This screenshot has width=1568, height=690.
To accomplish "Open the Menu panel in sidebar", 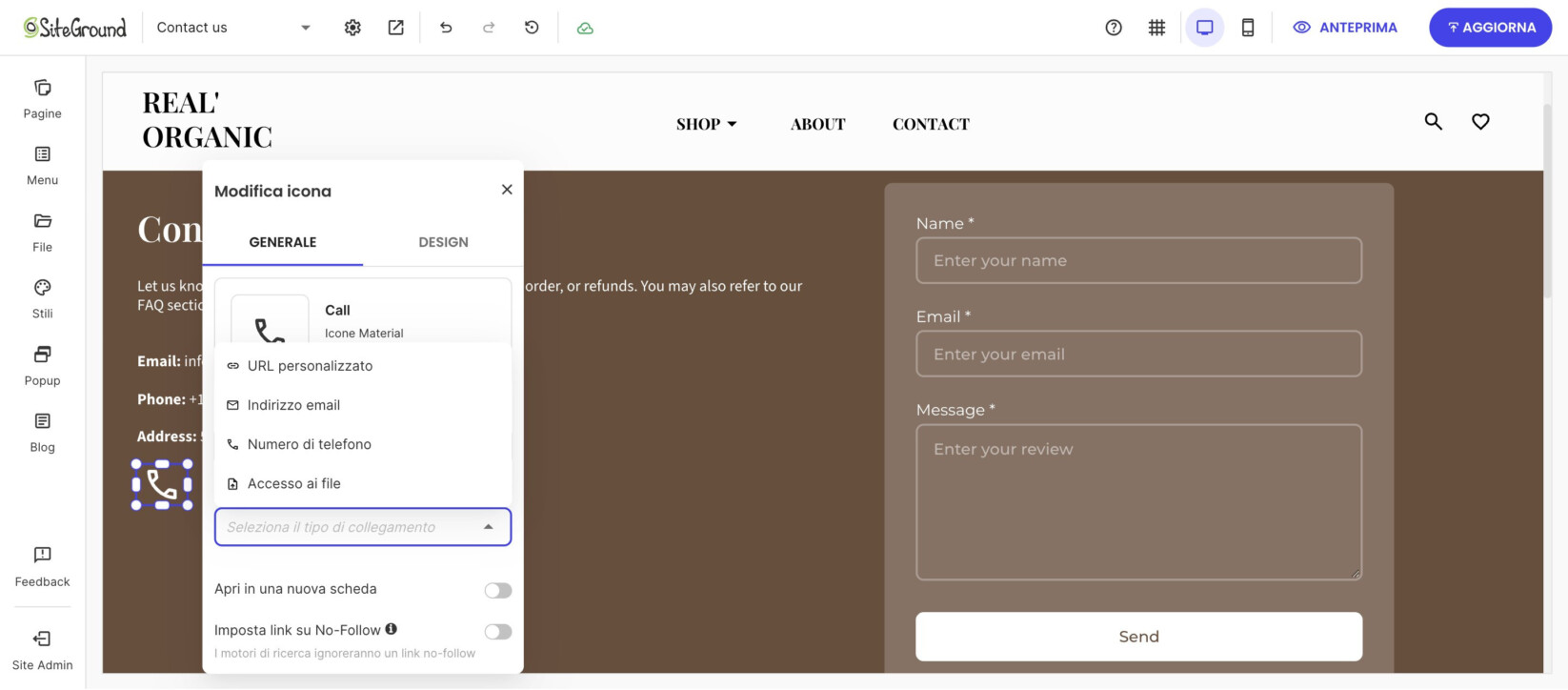I will (x=42, y=166).
